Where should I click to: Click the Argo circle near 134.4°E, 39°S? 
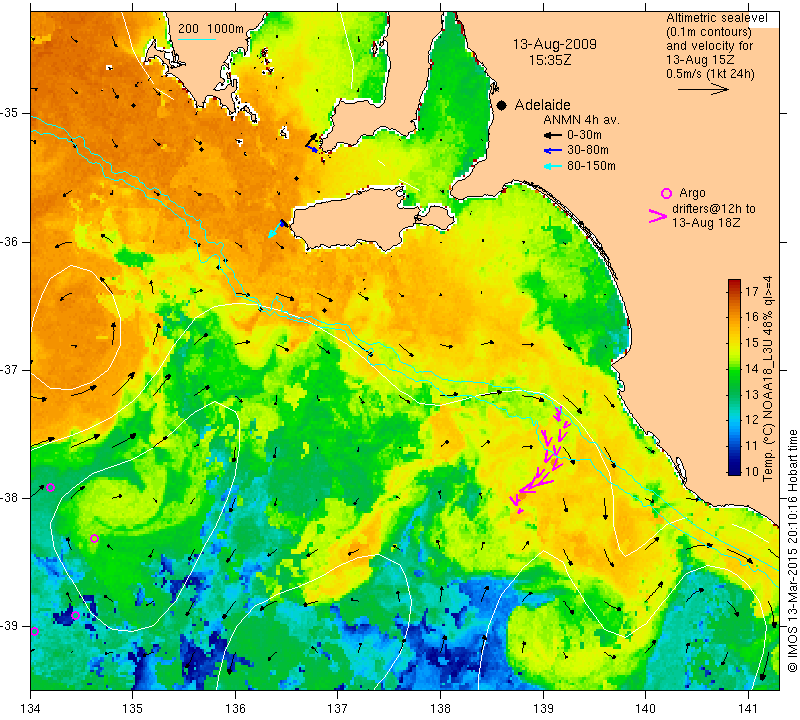point(76,615)
